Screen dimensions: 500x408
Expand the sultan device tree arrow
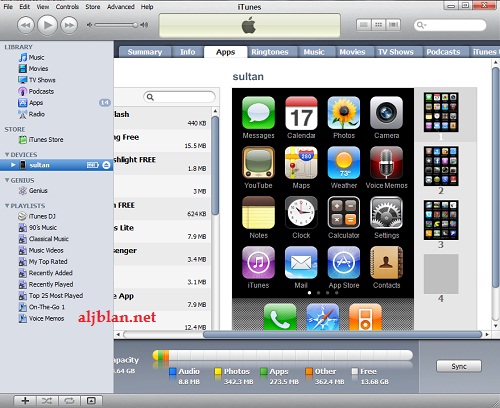13,165
